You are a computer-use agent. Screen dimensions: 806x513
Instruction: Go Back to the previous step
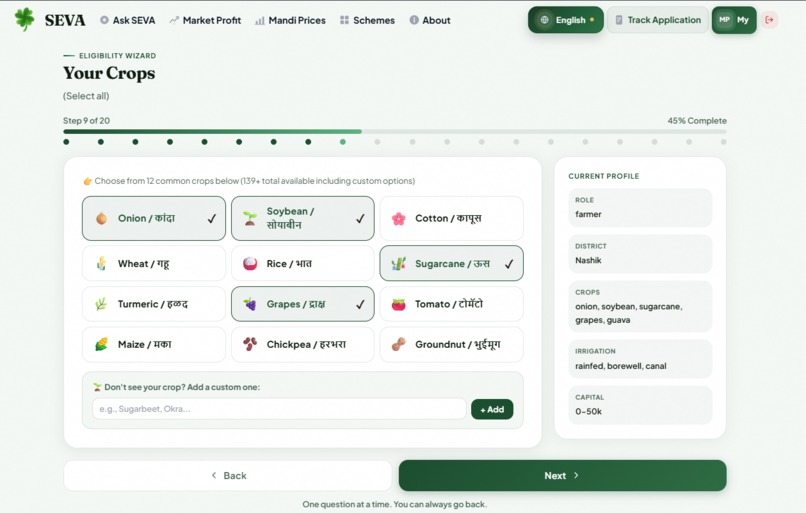point(228,475)
